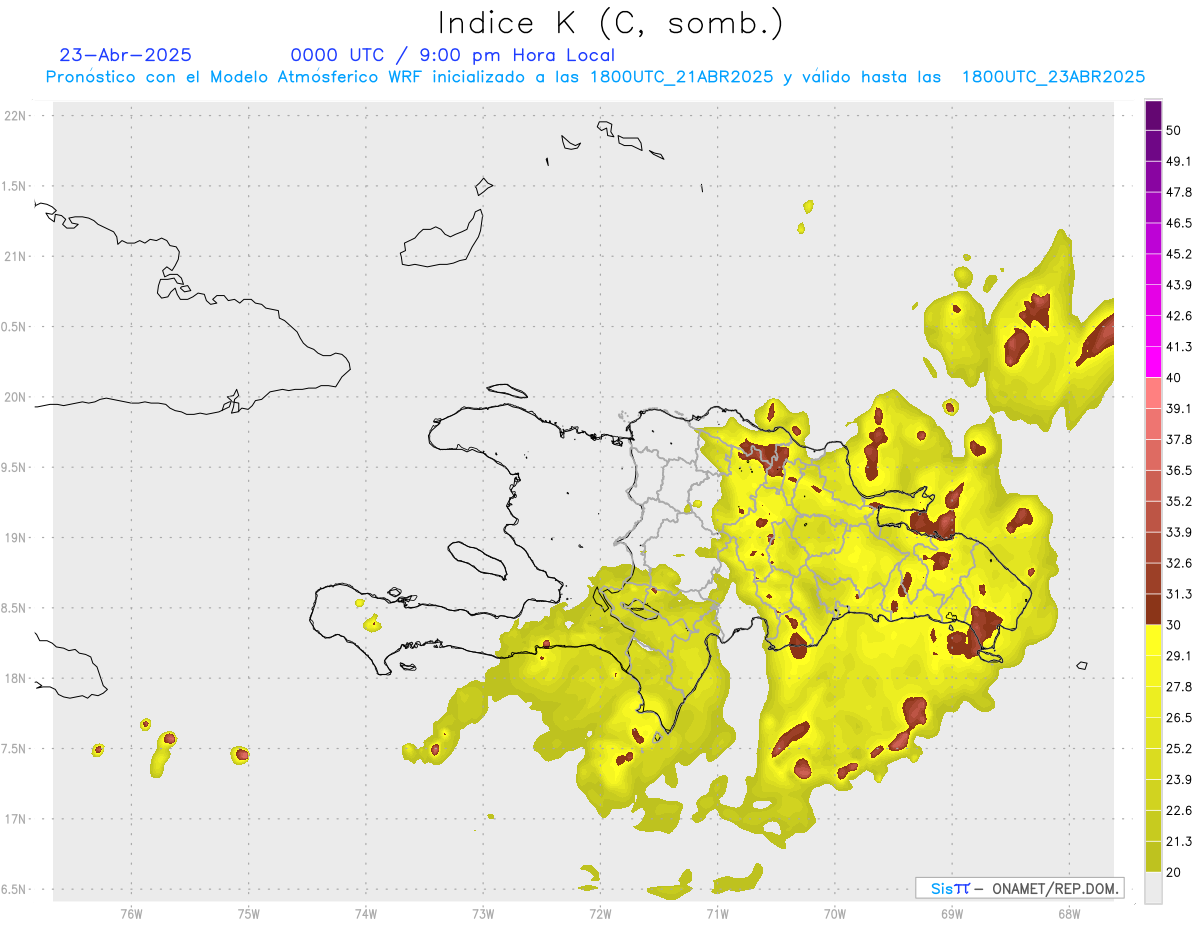
Task: Click the longitude label '70W'
Action: click(x=834, y=914)
